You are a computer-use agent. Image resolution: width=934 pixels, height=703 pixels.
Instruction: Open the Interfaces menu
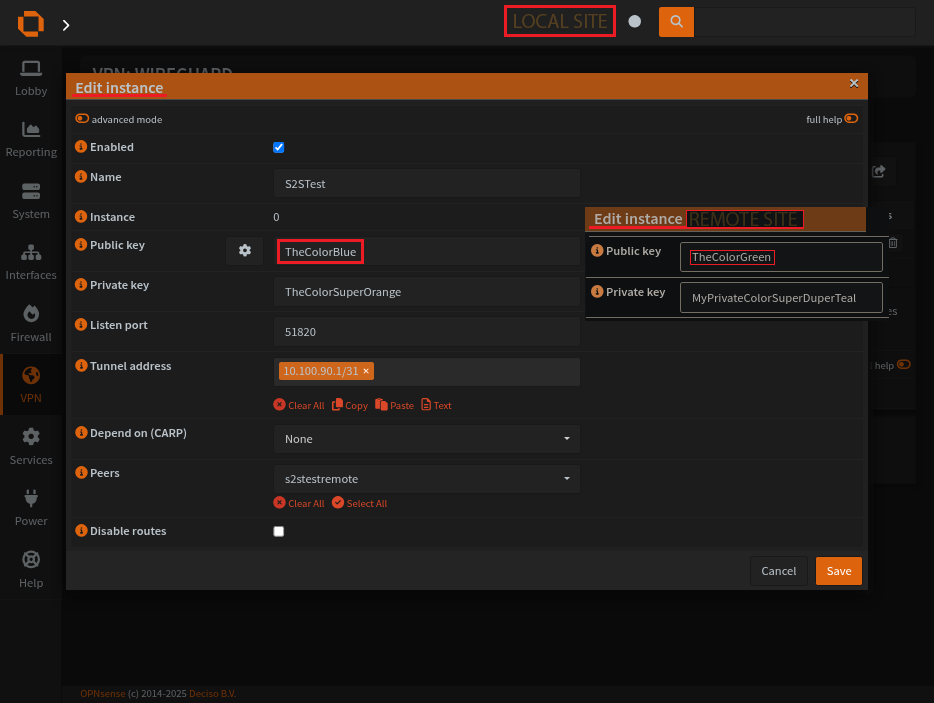coord(31,262)
